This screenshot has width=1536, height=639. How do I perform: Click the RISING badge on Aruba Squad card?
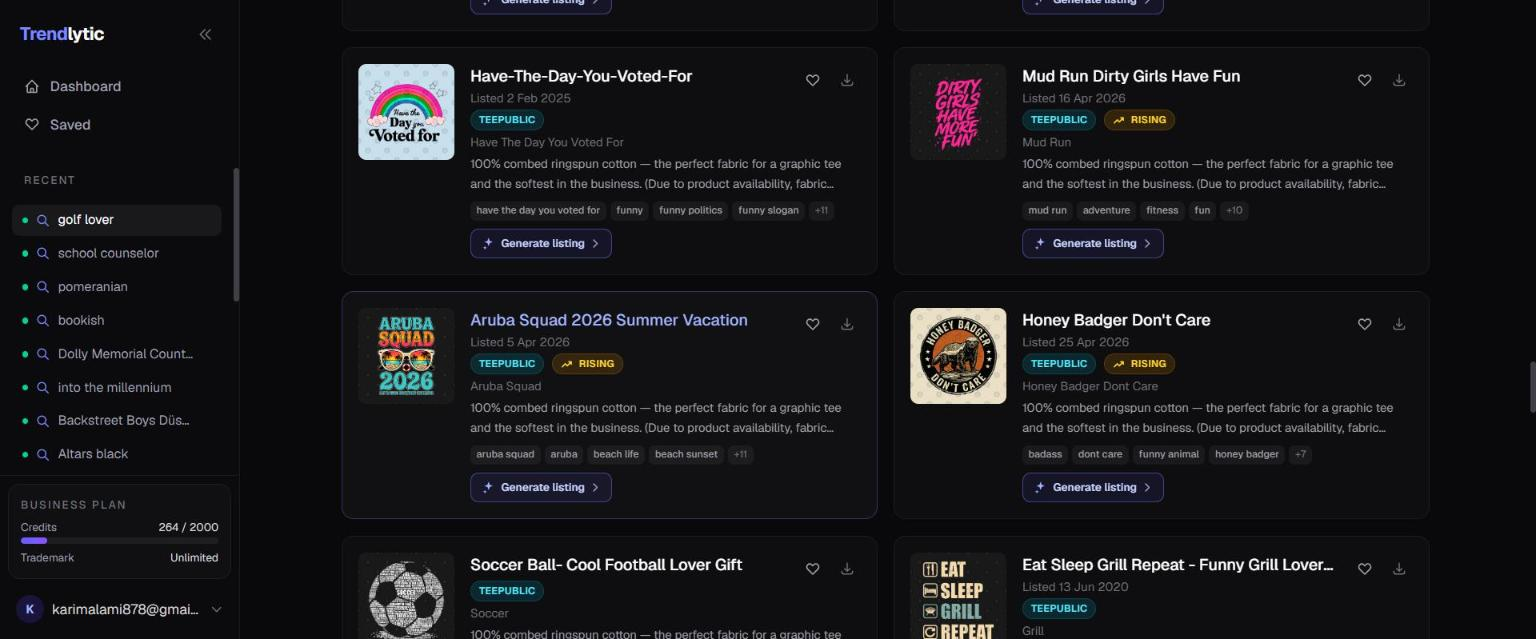point(587,364)
